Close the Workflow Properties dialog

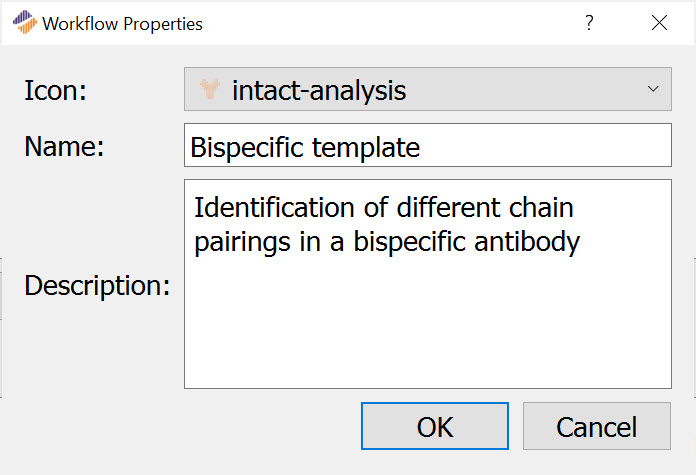[659, 22]
